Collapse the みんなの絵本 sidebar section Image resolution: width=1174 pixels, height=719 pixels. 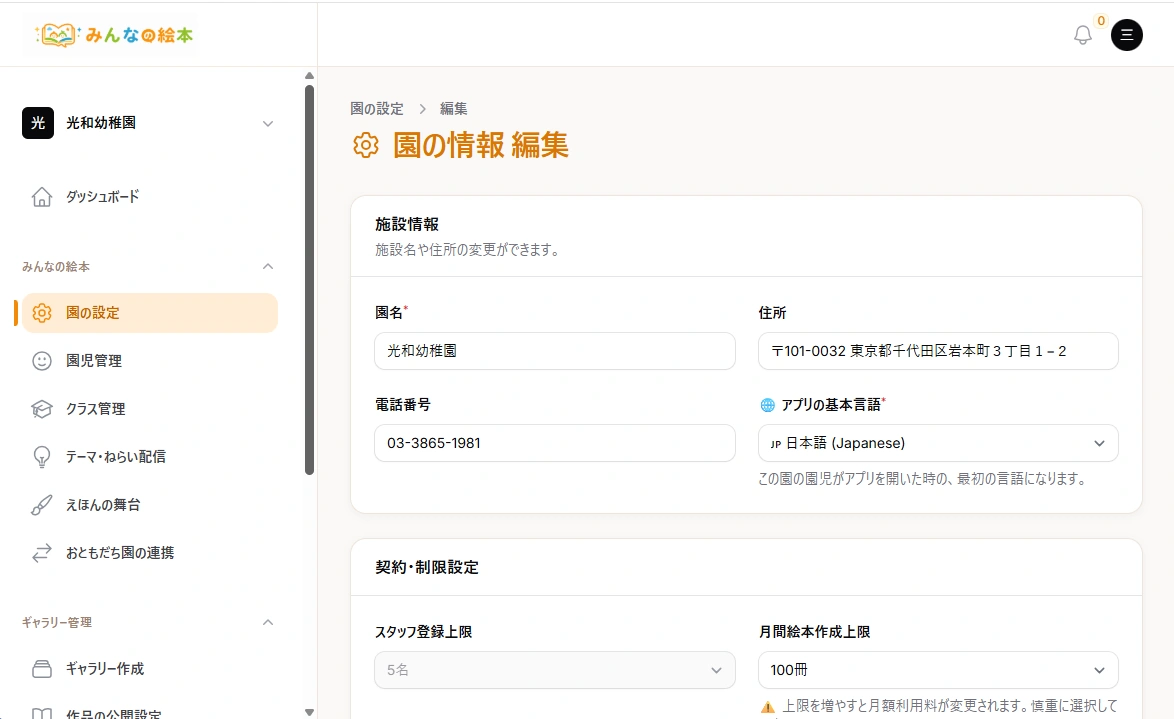click(x=268, y=267)
